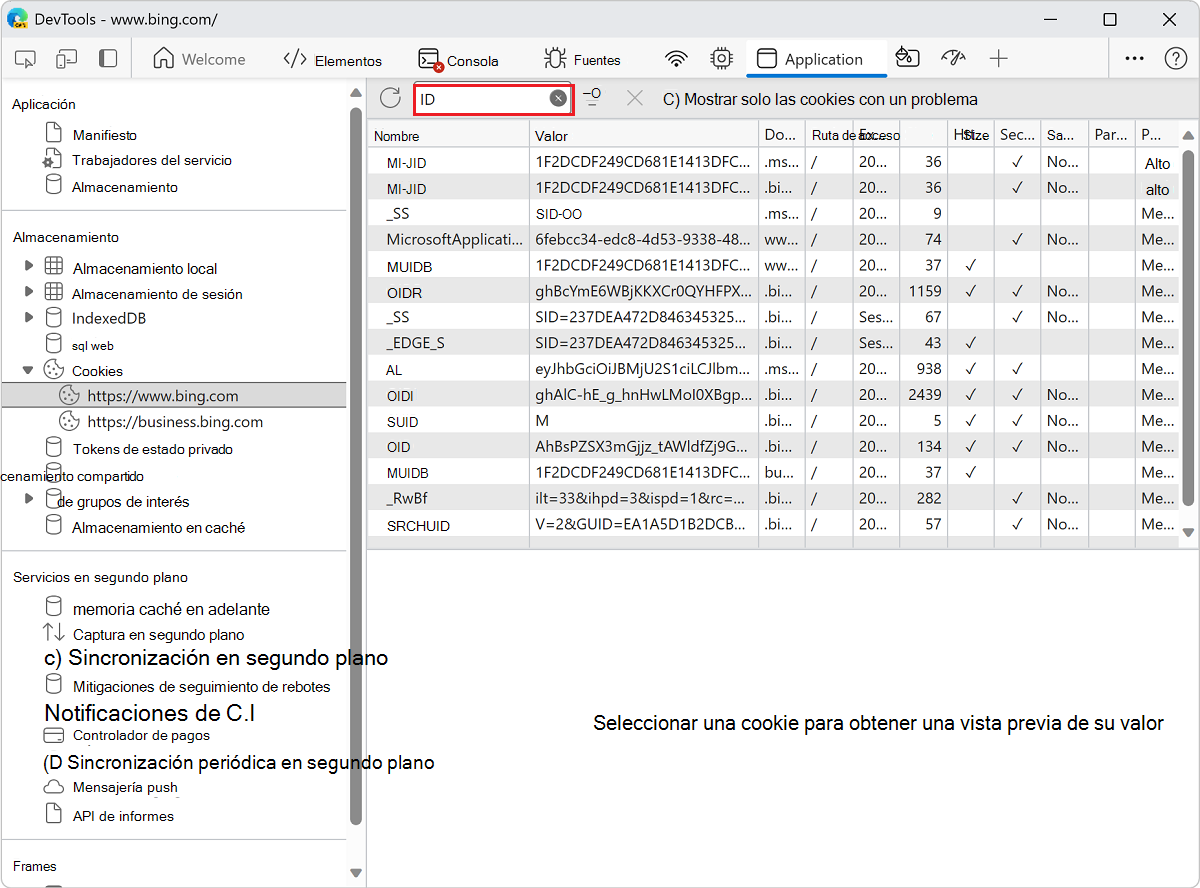Expand Almacenamiento de sesión node
This screenshot has width=1200, height=888.
click(29, 292)
